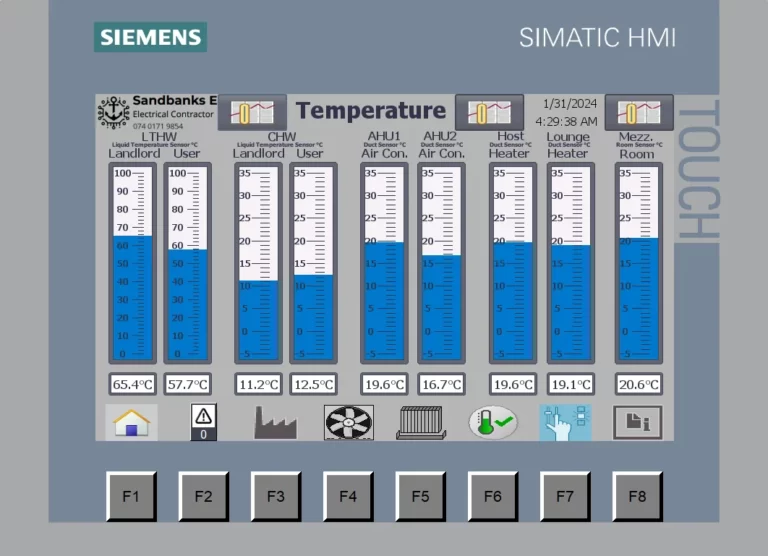
Task: Click the 20.6°C value field
Action: click(639, 384)
